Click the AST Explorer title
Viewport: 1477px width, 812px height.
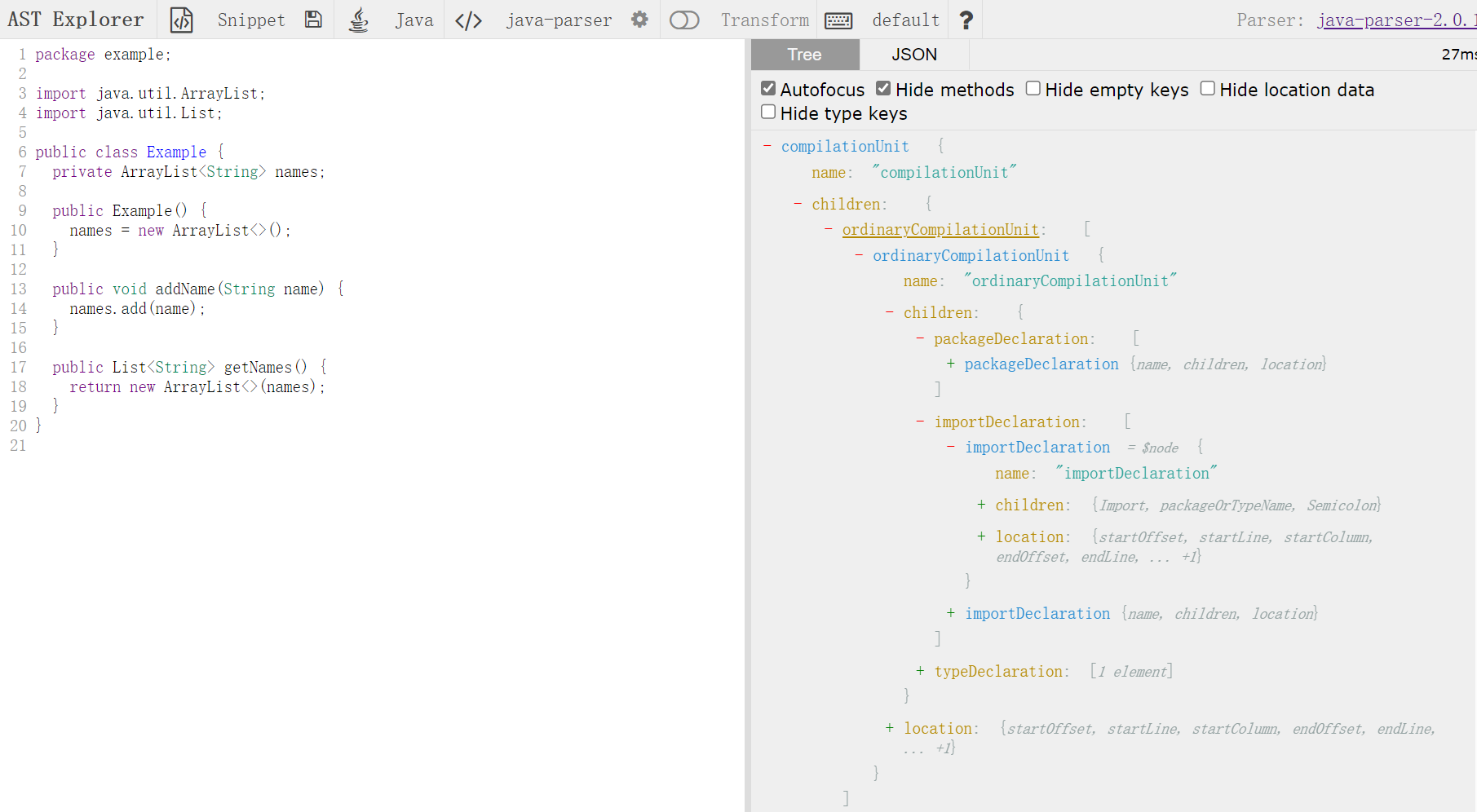[x=75, y=20]
